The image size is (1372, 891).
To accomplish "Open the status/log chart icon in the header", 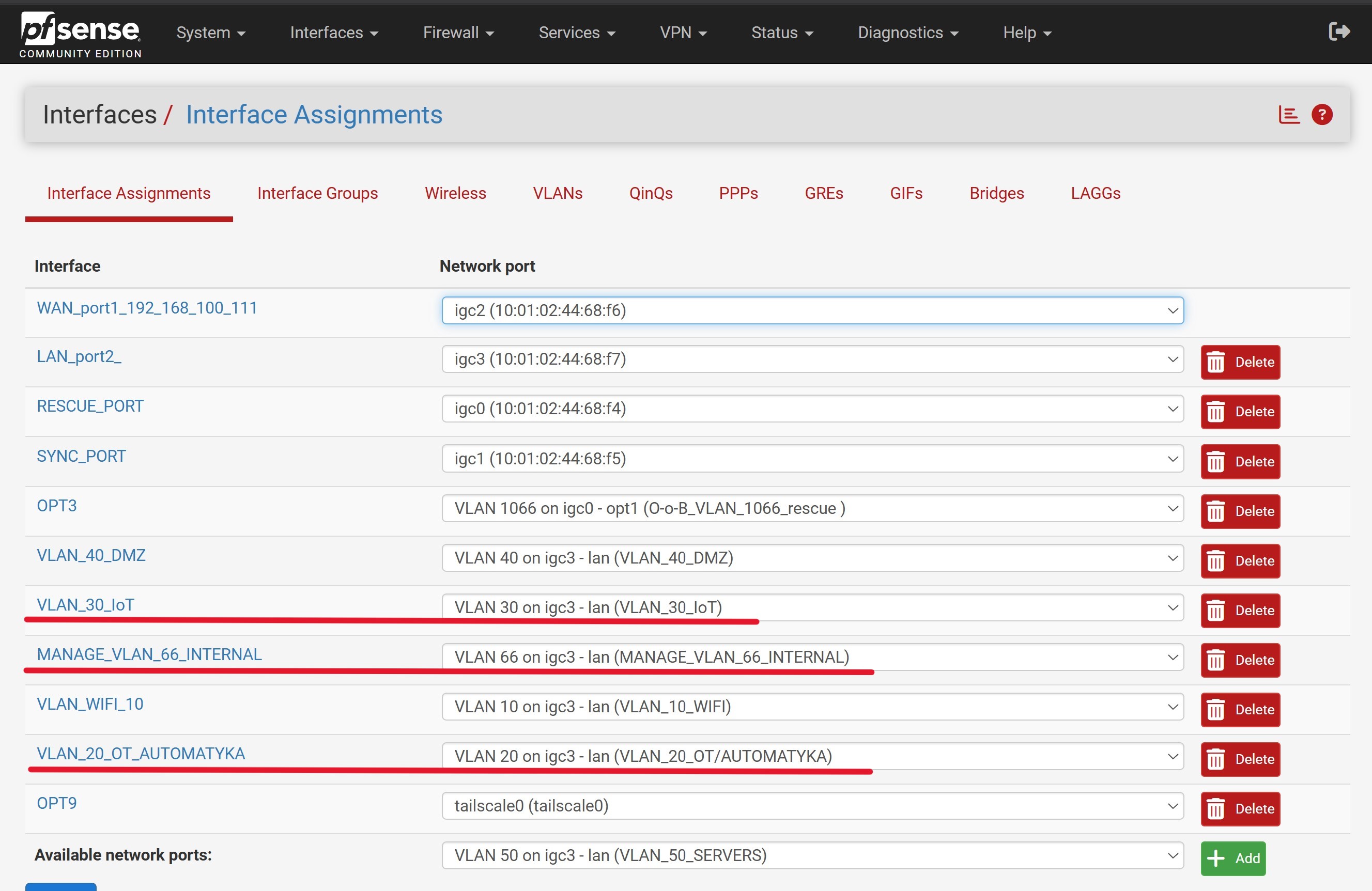I will click(1289, 115).
